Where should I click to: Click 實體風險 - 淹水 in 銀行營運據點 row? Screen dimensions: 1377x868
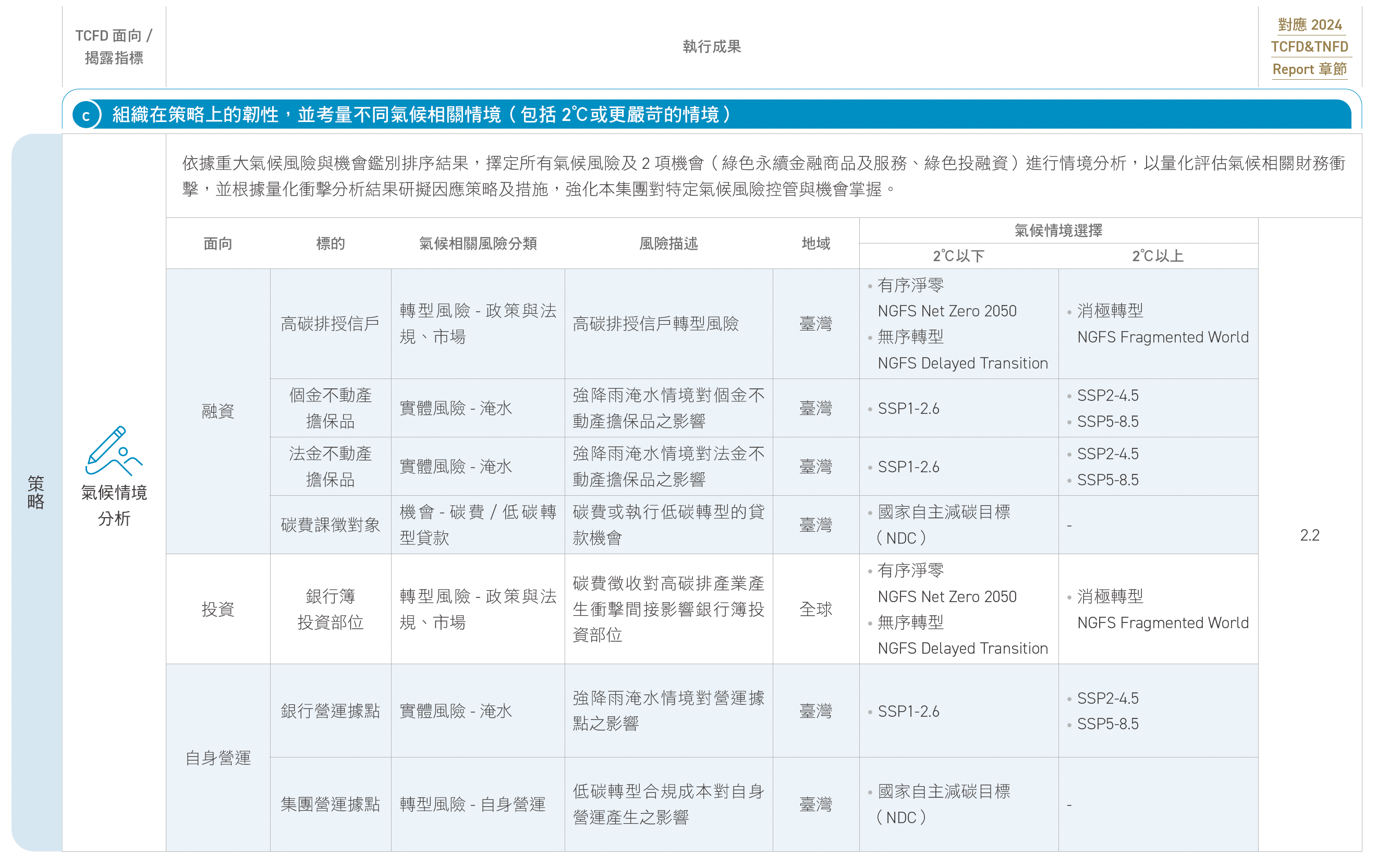pyautogui.click(x=456, y=711)
